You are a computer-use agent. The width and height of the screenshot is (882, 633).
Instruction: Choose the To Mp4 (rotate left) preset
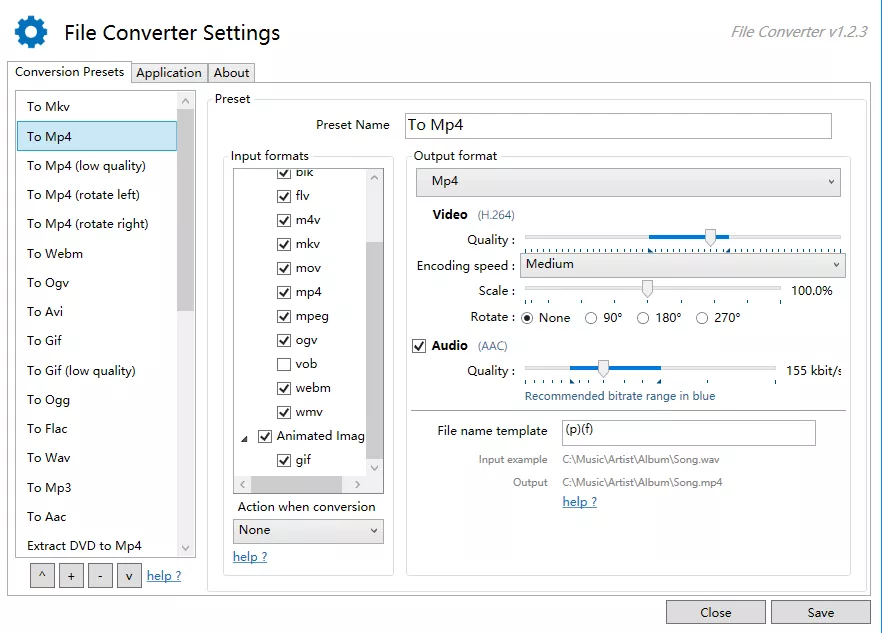point(97,195)
